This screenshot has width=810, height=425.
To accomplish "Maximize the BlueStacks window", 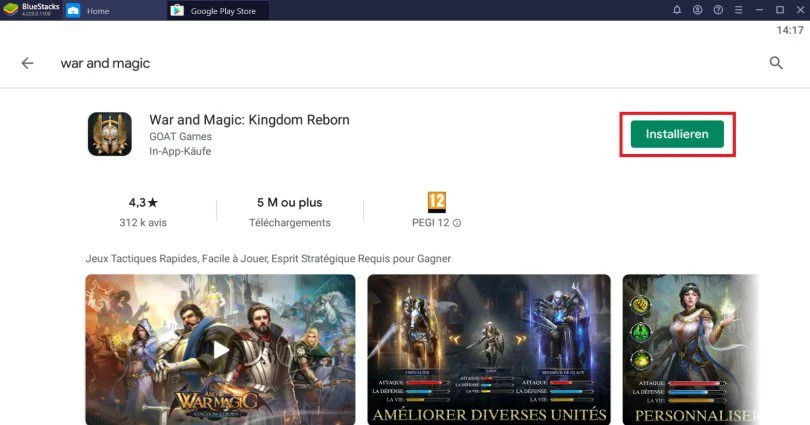I will [x=780, y=10].
